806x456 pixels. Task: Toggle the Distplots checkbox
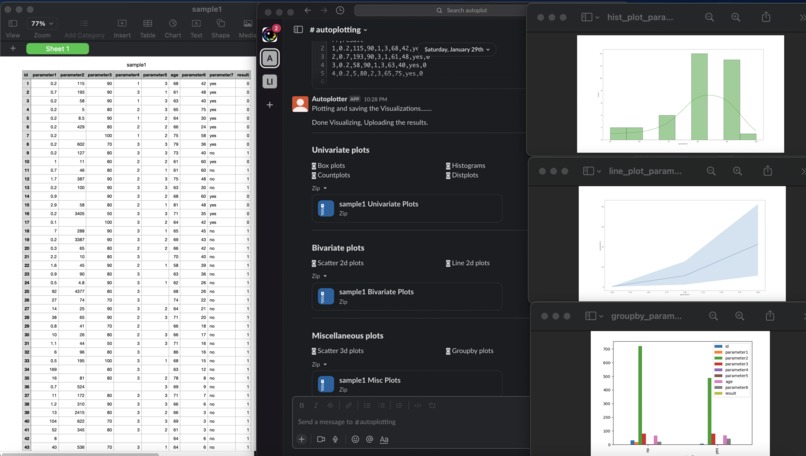(x=448, y=175)
